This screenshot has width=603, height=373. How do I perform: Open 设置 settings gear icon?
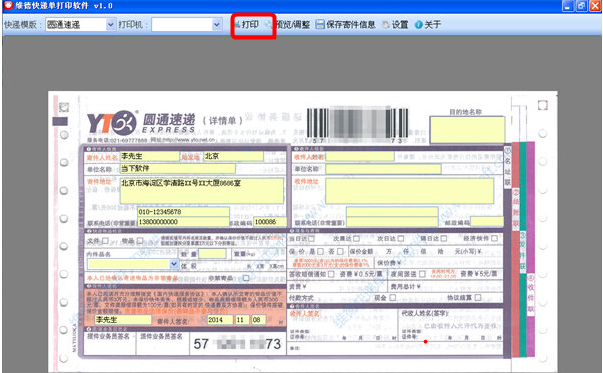click(x=385, y=25)
